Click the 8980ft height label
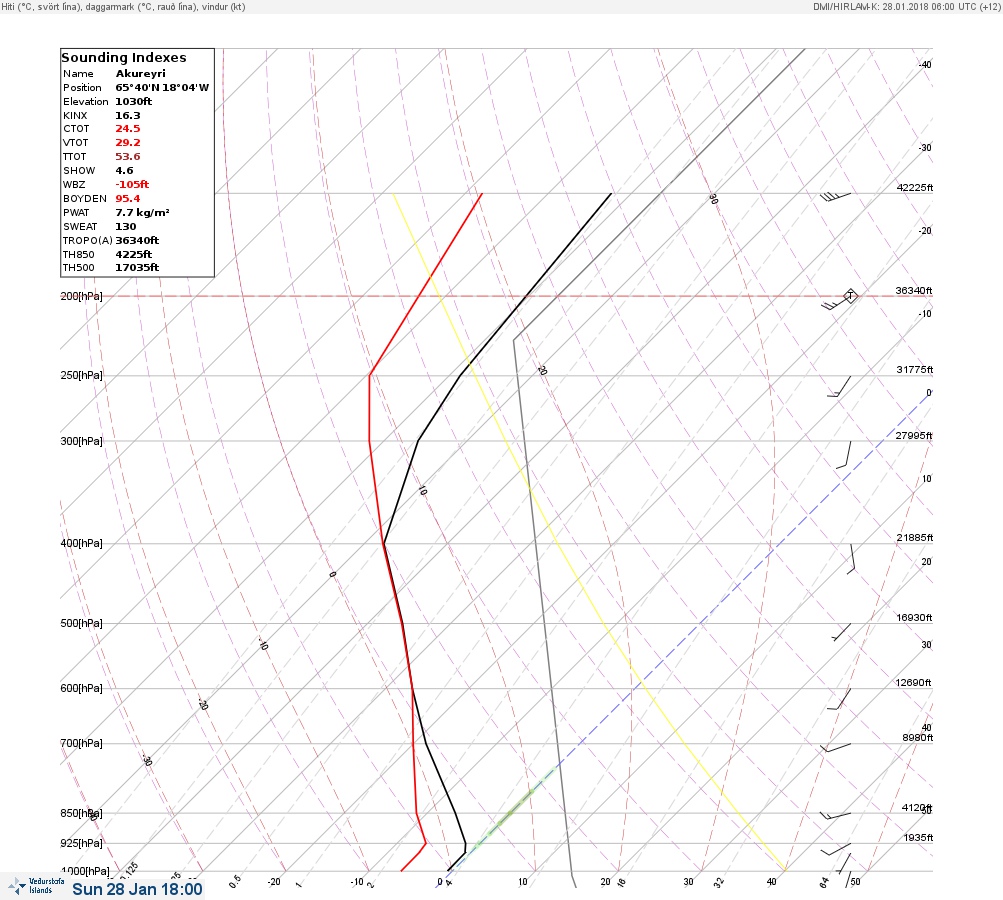The image size is (1003, 900). (x=917, y=738)
